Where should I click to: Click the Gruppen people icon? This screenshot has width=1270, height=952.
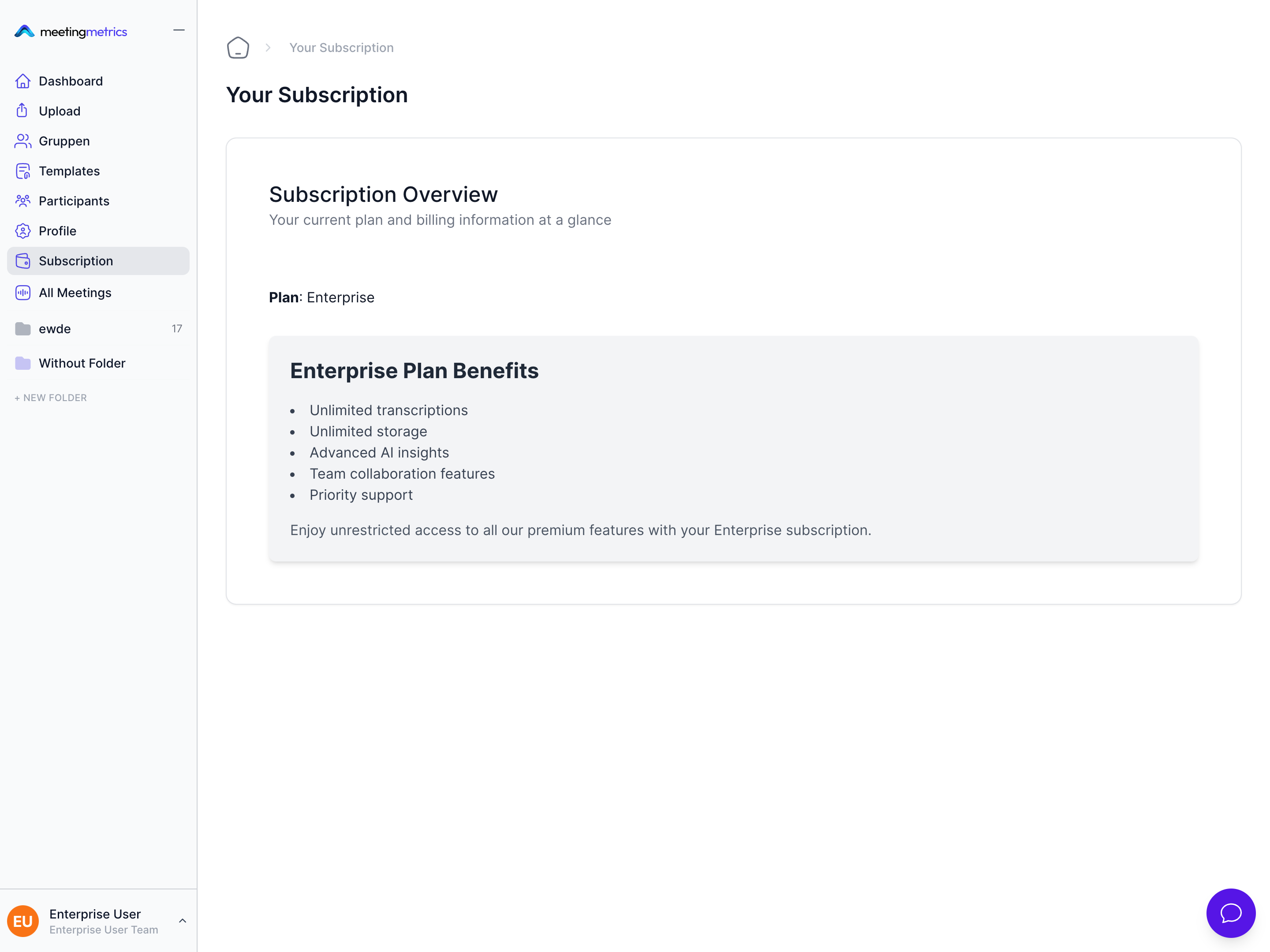coord(23,141)
